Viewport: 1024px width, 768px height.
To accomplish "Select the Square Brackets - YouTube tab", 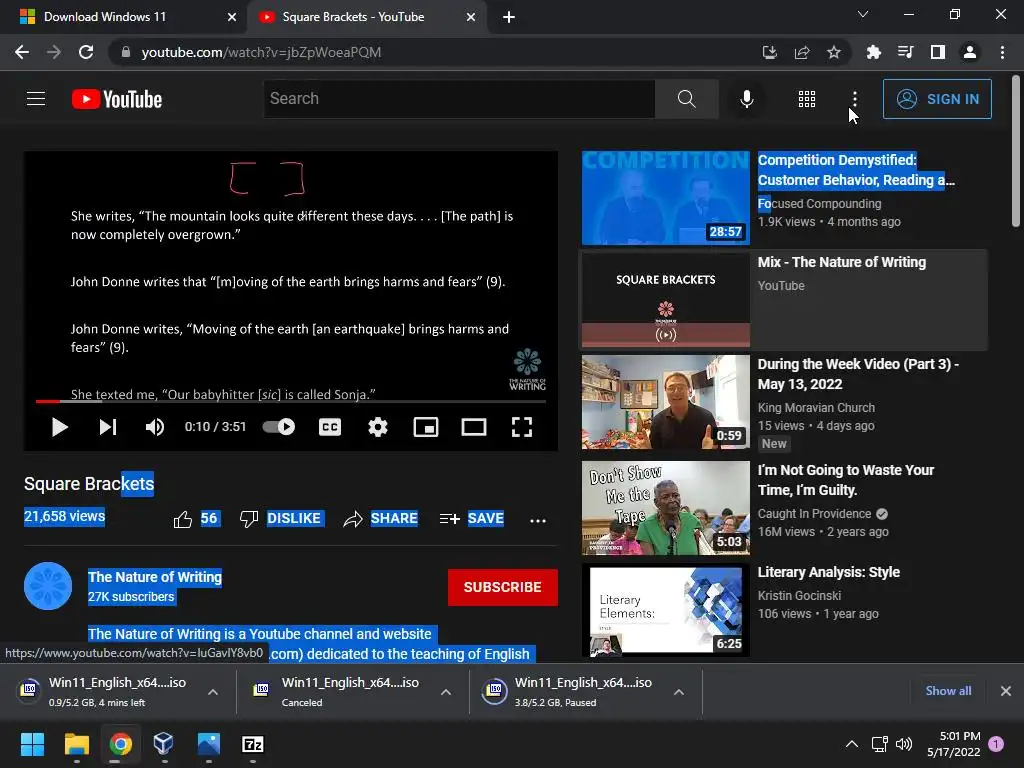I will 366,17.
